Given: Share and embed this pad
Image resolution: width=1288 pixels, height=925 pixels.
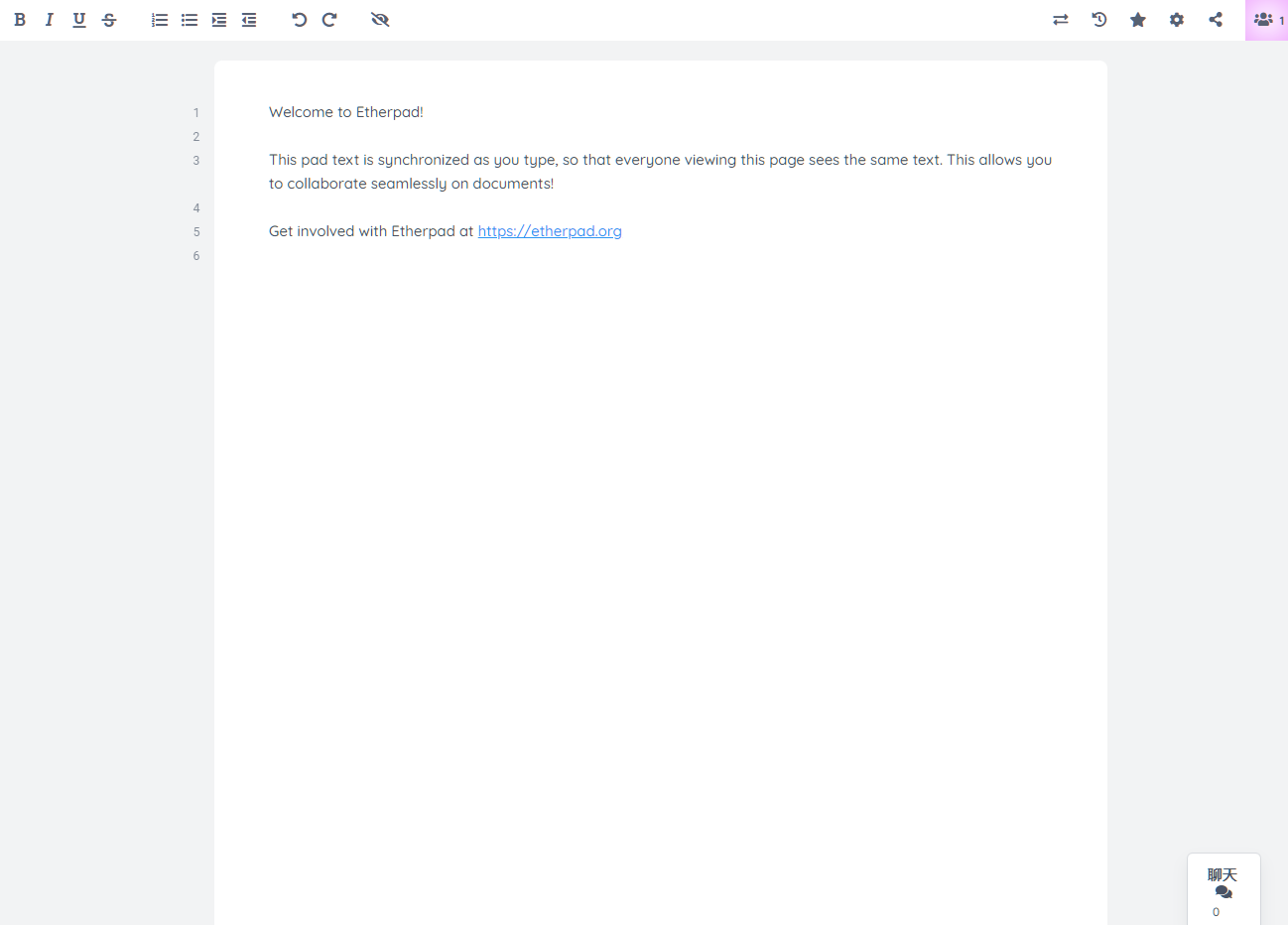Looking at the screenshot, I should click(1216, 20).
